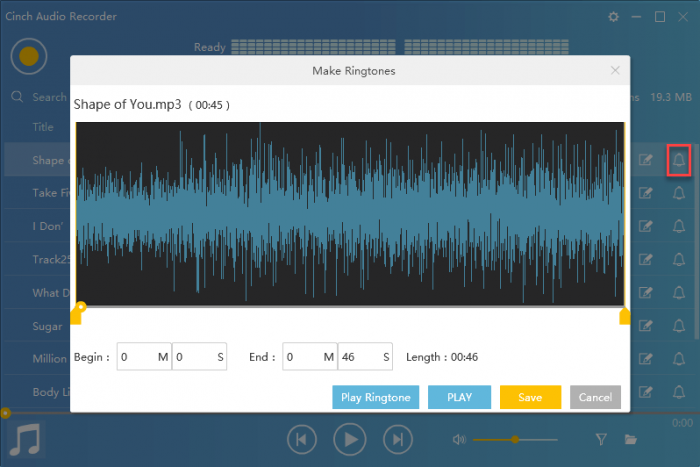Edit tags for the Body Li row
The image size is (700, 467).
646,392
